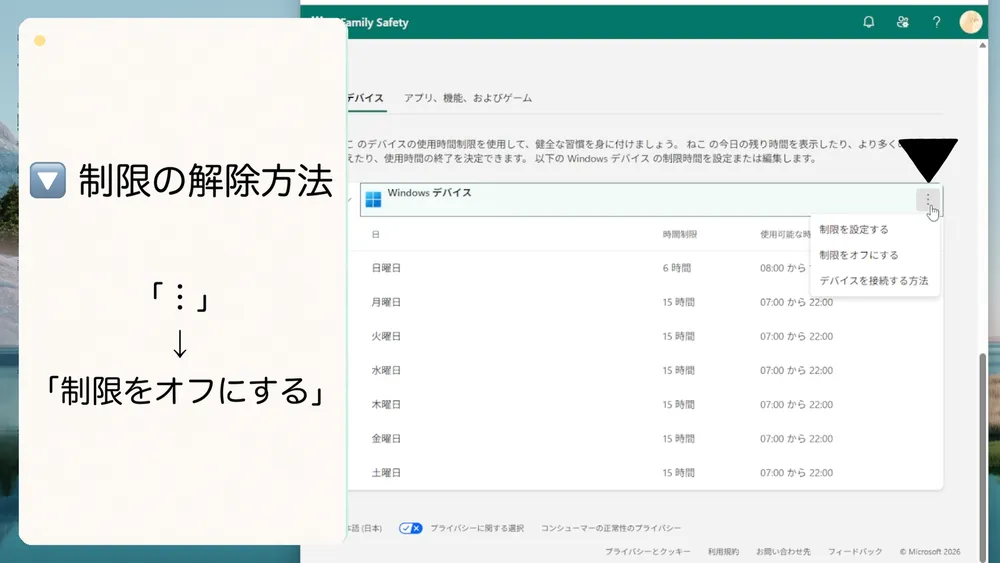The height and width of the screenshot is (563, 1000).
Task: Click scrollbar up arrow at top
Action: [x=983, y=45]
